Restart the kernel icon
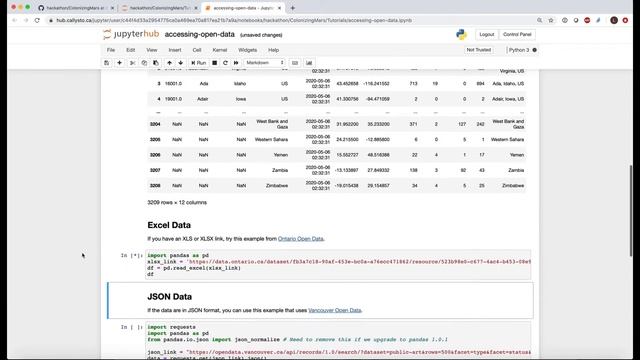 pos(225,63)
